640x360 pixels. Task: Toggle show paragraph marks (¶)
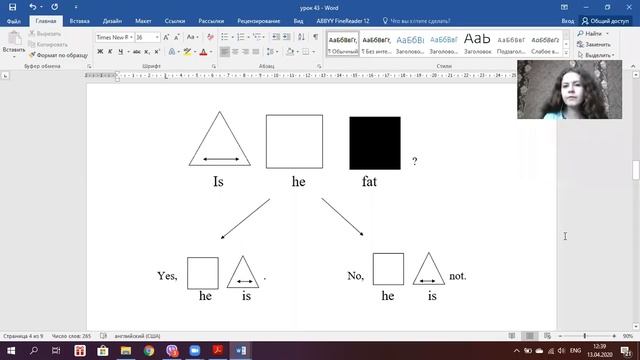coord(316,37)
